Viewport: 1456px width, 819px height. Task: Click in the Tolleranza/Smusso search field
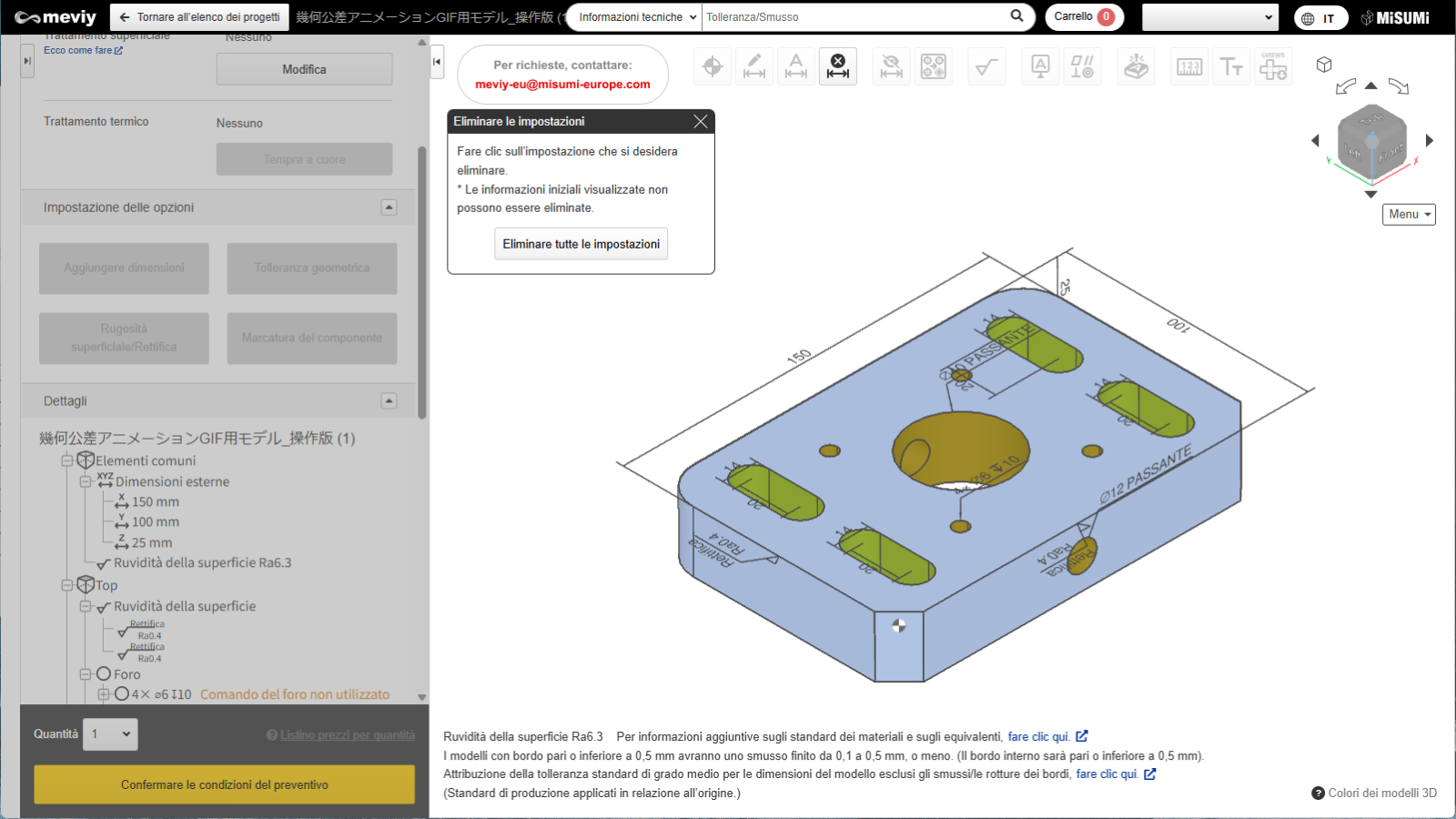(x=854, y=17)
